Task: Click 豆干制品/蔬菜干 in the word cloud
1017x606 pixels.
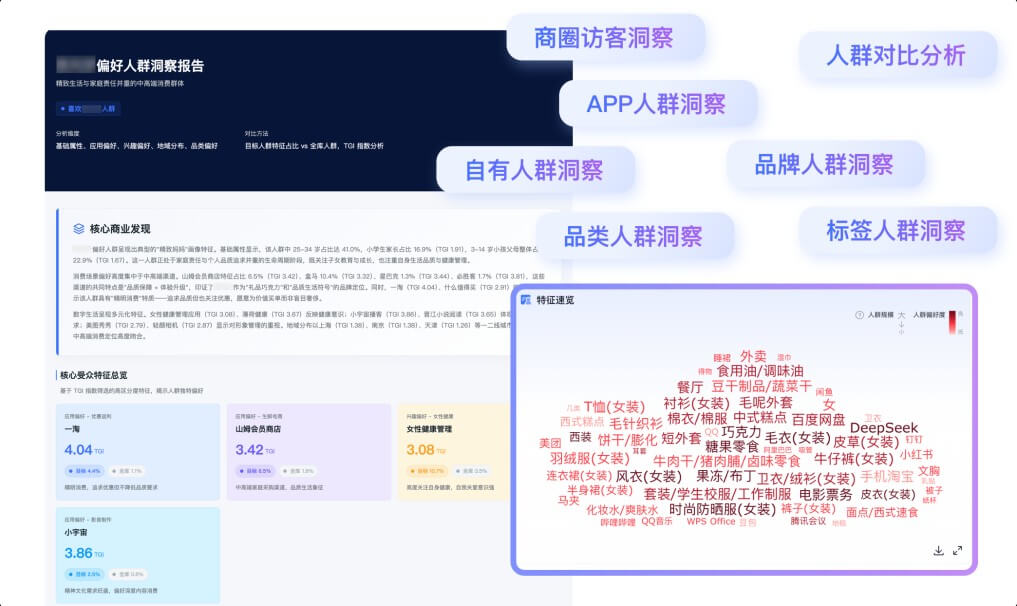Action: pyautogui.click(x=761, y=386)
